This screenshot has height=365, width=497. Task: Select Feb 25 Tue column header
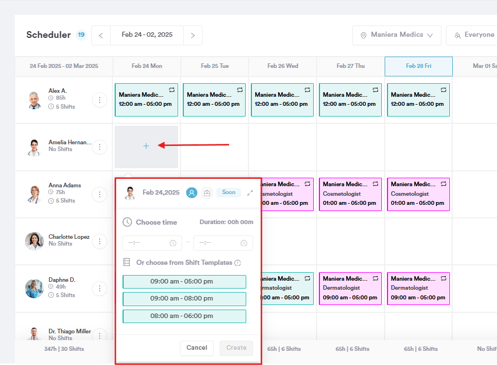(x=215, y=66)
